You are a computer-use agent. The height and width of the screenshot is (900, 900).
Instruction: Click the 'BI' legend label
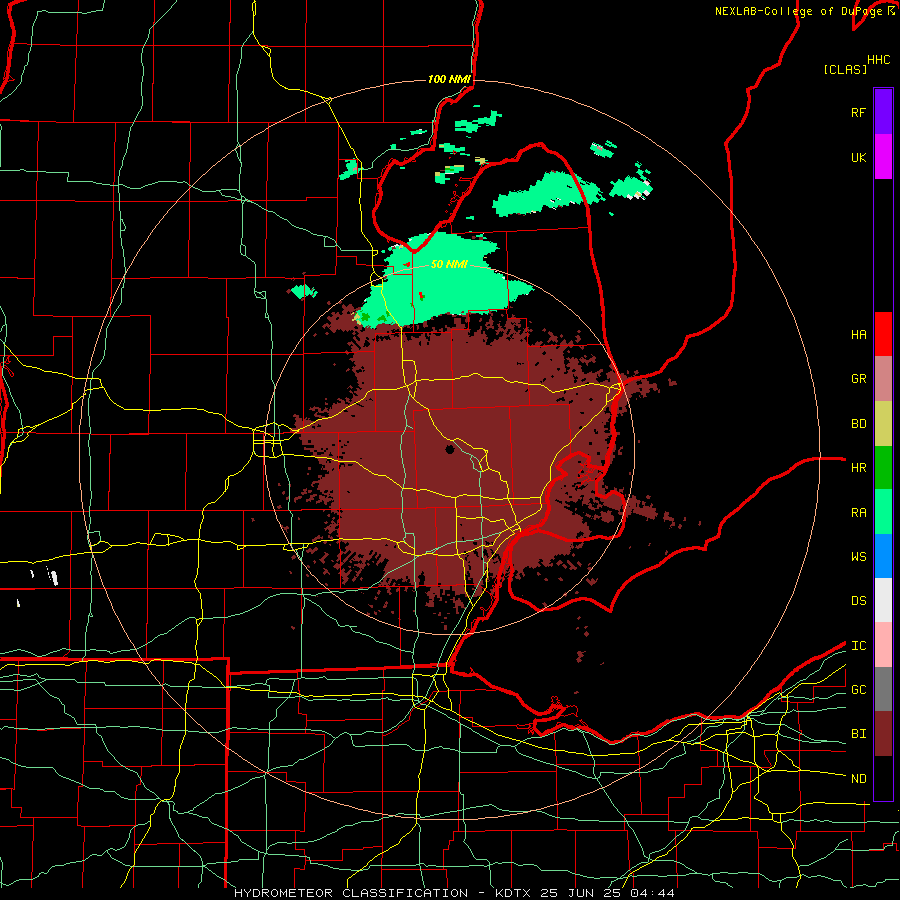point(858,734)
